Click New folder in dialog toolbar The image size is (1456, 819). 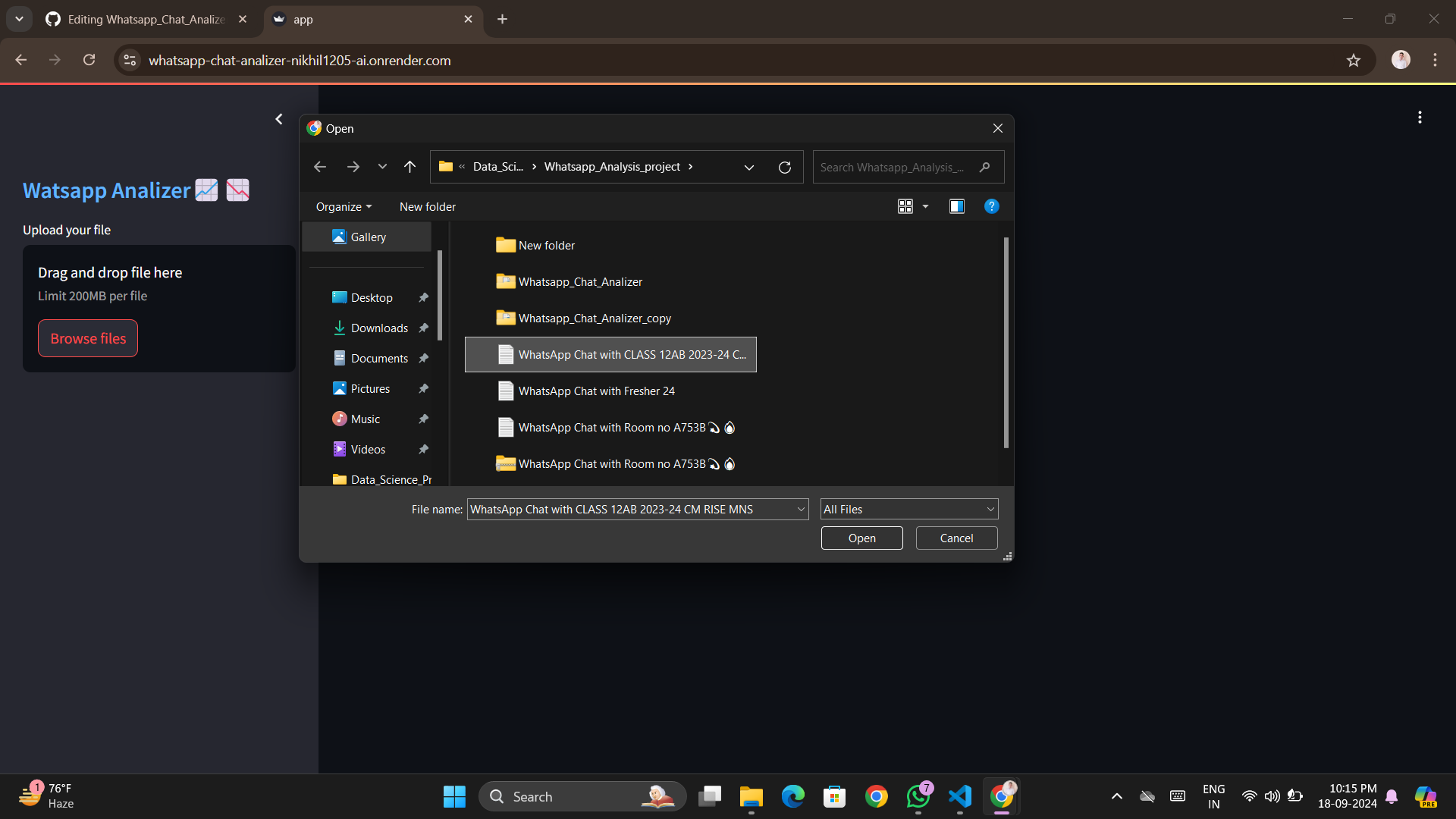(x=428, y=207)
